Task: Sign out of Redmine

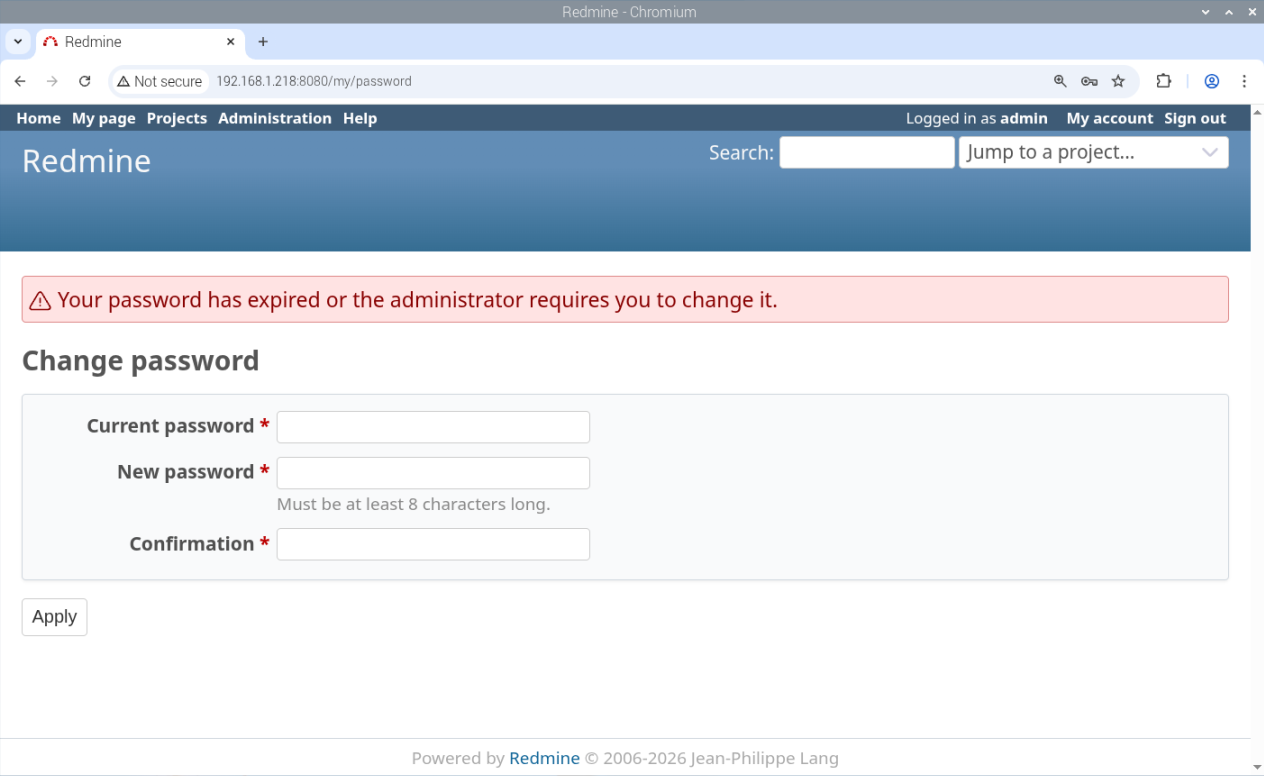Action: coord(1194,118)
